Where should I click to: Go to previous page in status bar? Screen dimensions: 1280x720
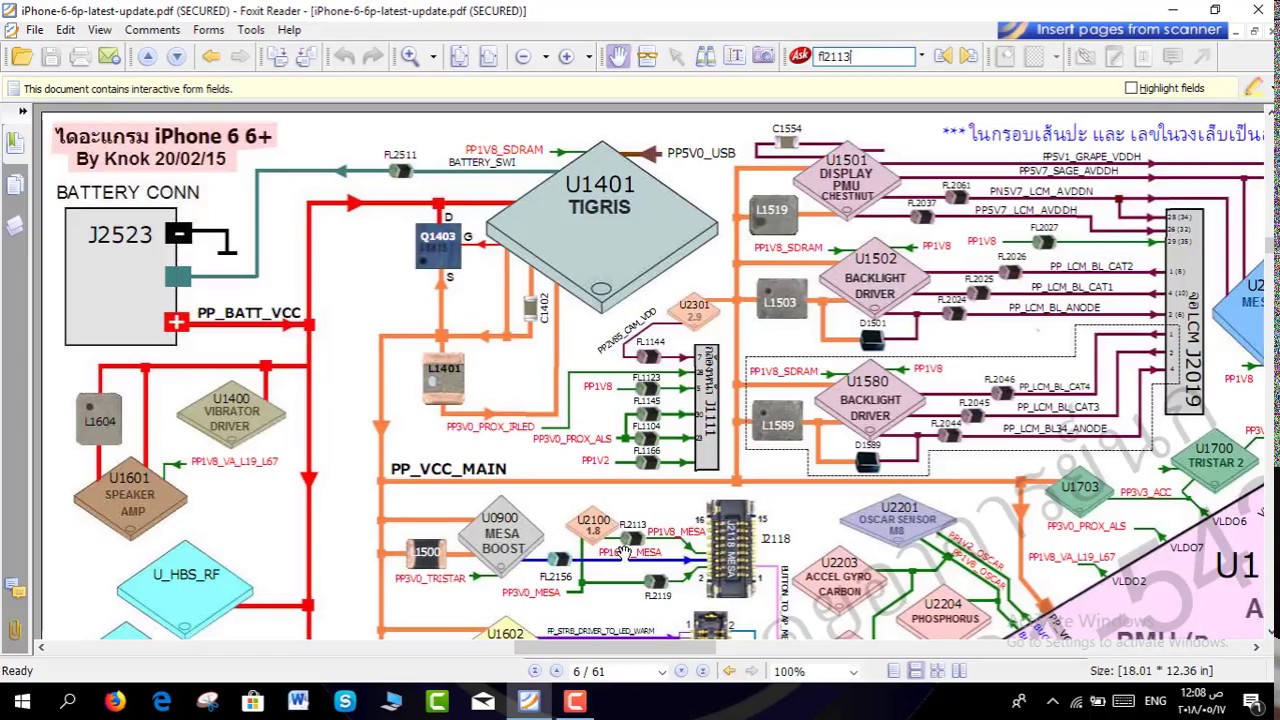click(x=556, y=671)
